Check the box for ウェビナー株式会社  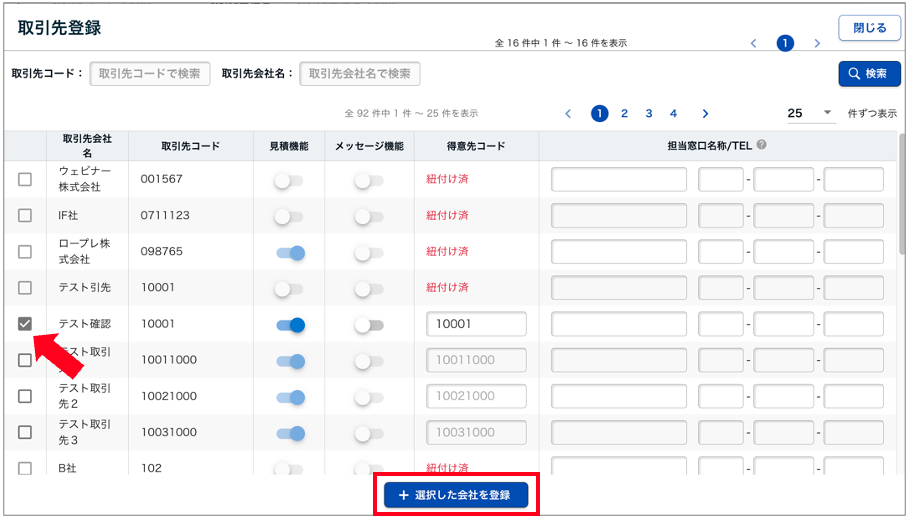coord(25,179)
